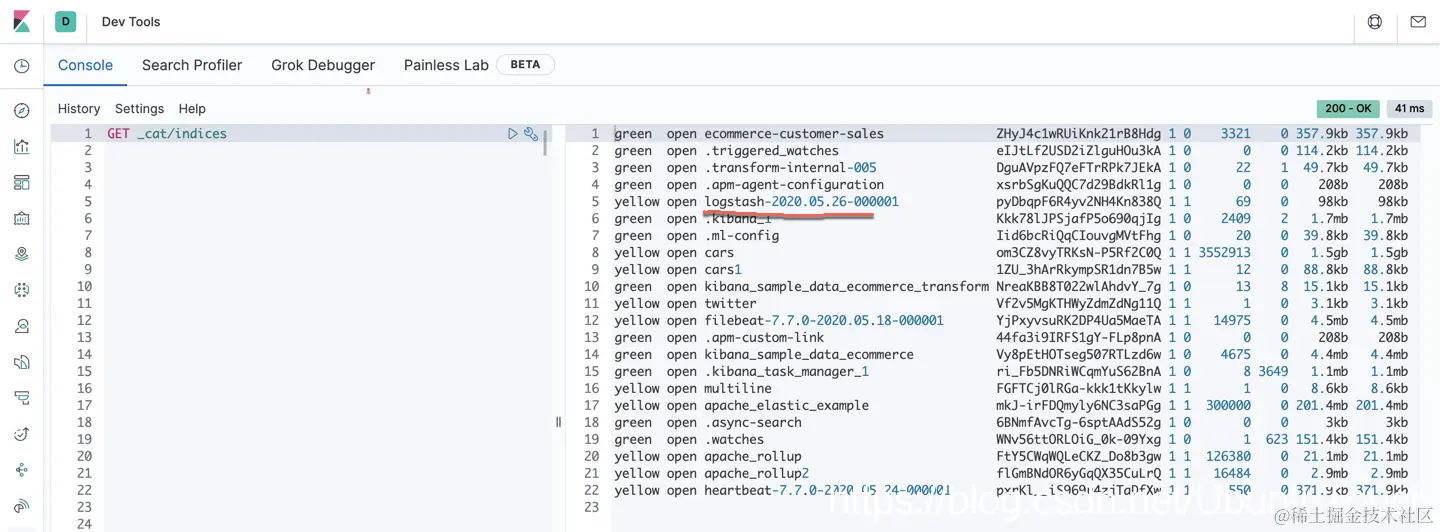Image resolution: width=1440 pixels, height=532 pixels.
Task: Open the newsfeed envelope icon
Action: [x=1418, y=22]
